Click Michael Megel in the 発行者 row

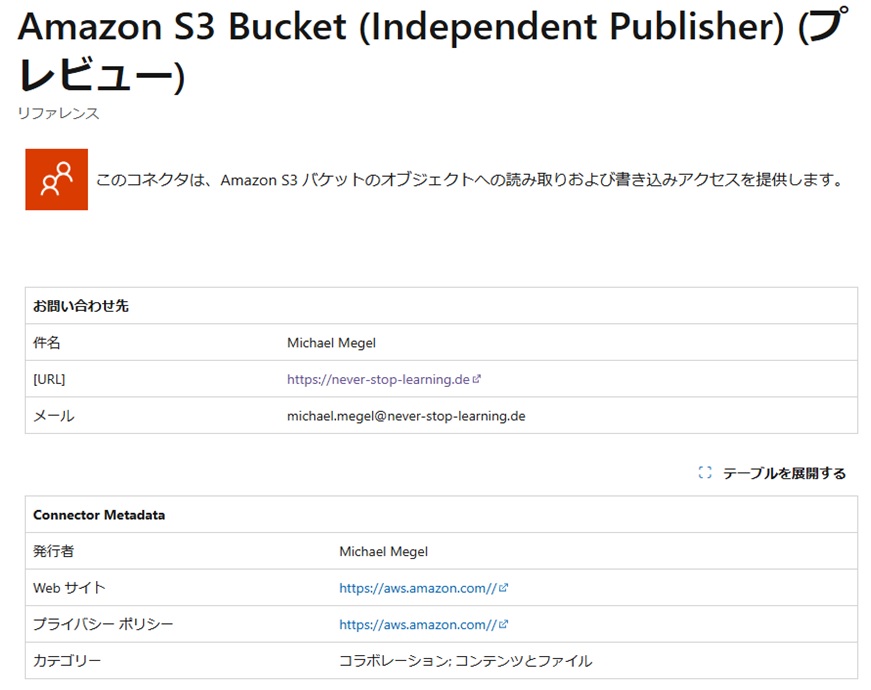[384, 552]
